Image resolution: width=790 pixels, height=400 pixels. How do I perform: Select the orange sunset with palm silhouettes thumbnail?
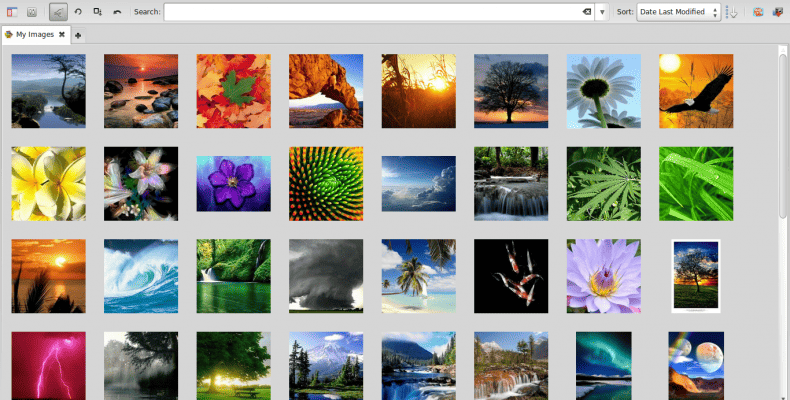[48, 276]
